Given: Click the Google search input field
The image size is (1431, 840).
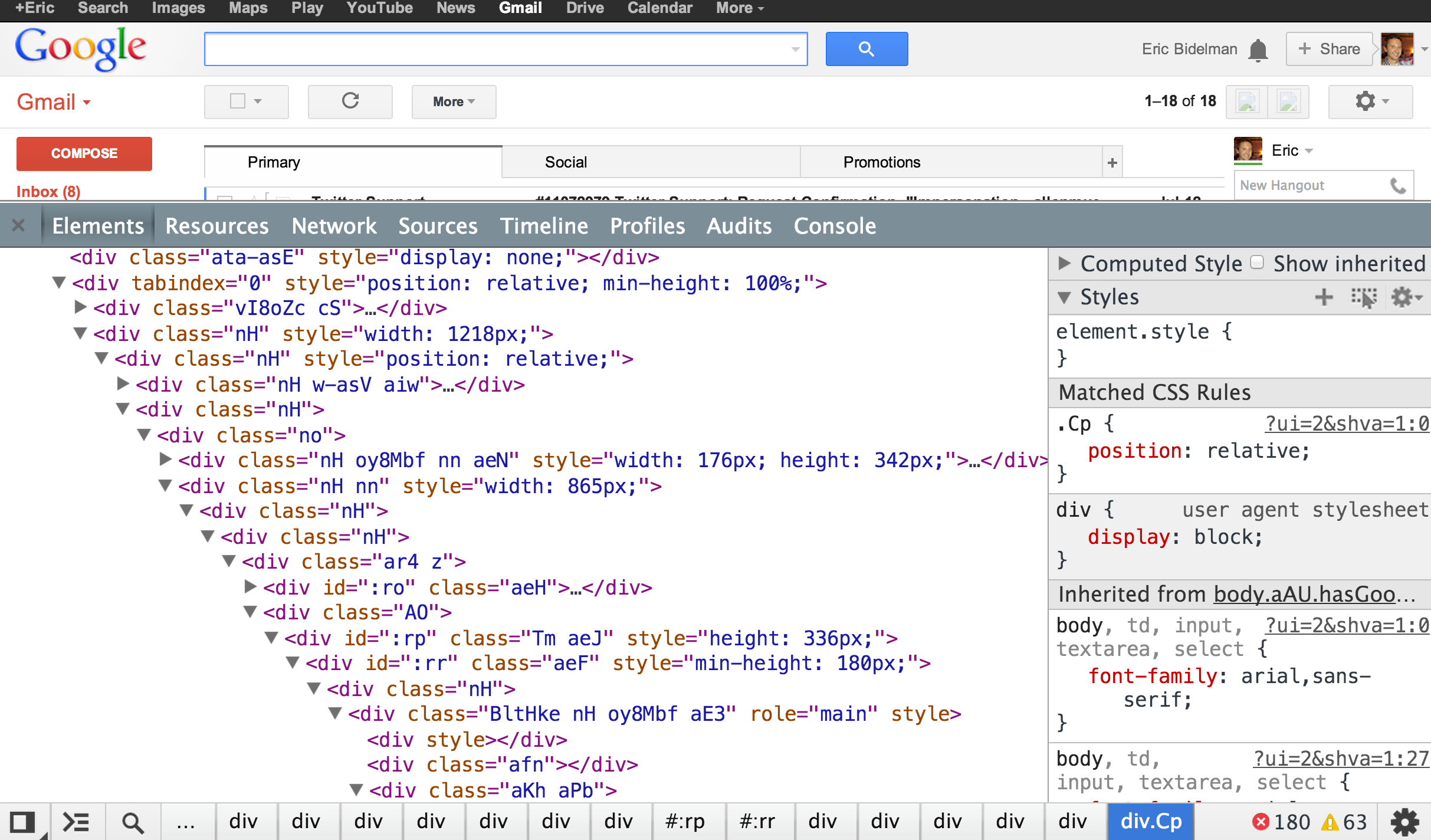Looking at the screenshot, I should click(x=507, y=48).
